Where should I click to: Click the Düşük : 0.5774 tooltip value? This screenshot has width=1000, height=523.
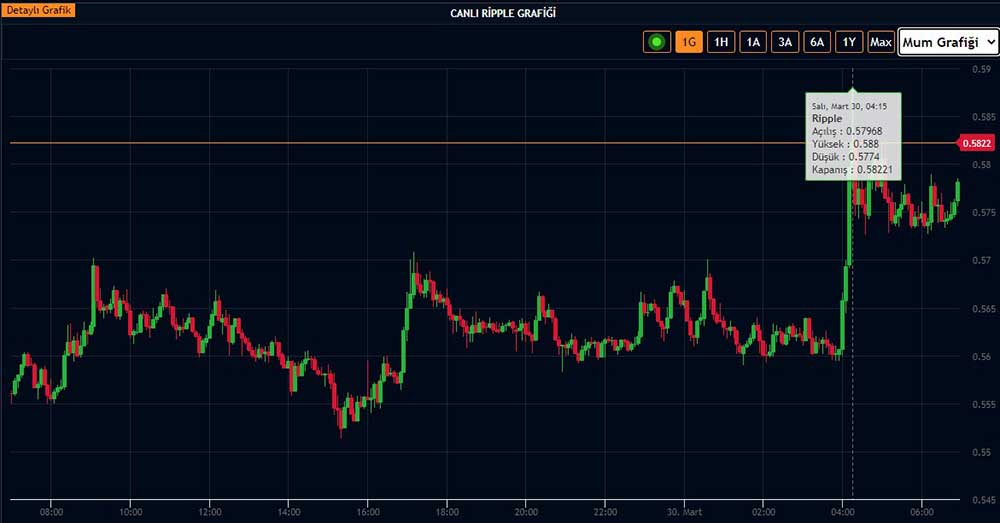pos(845,157)
